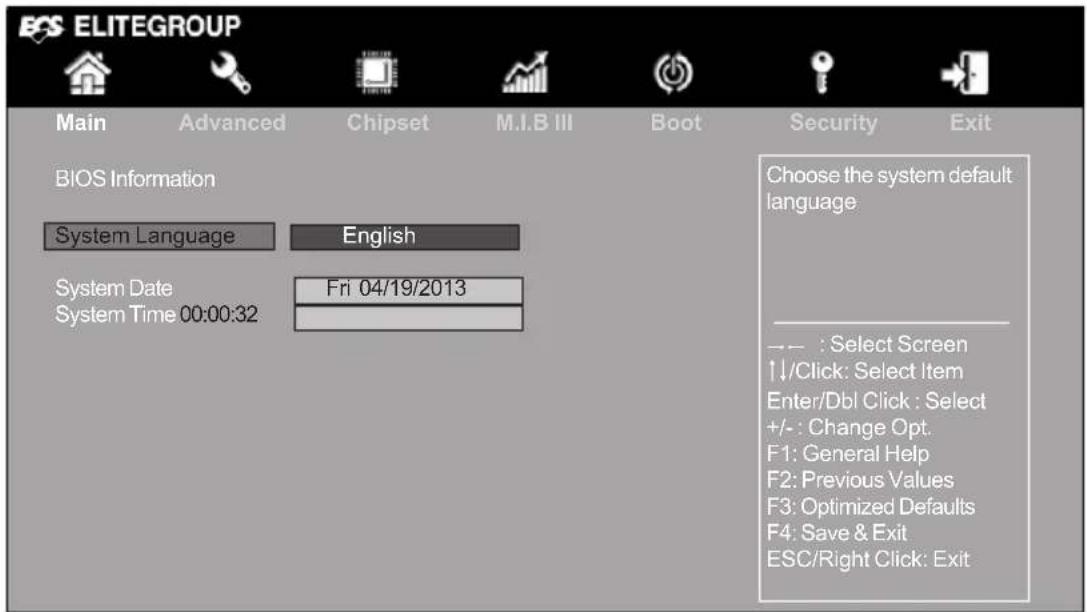The width and height of the screenshot is (1087, 612).
Task: Click the 'F3: Optimized Defaults' hint
Action: click(871, 507)
